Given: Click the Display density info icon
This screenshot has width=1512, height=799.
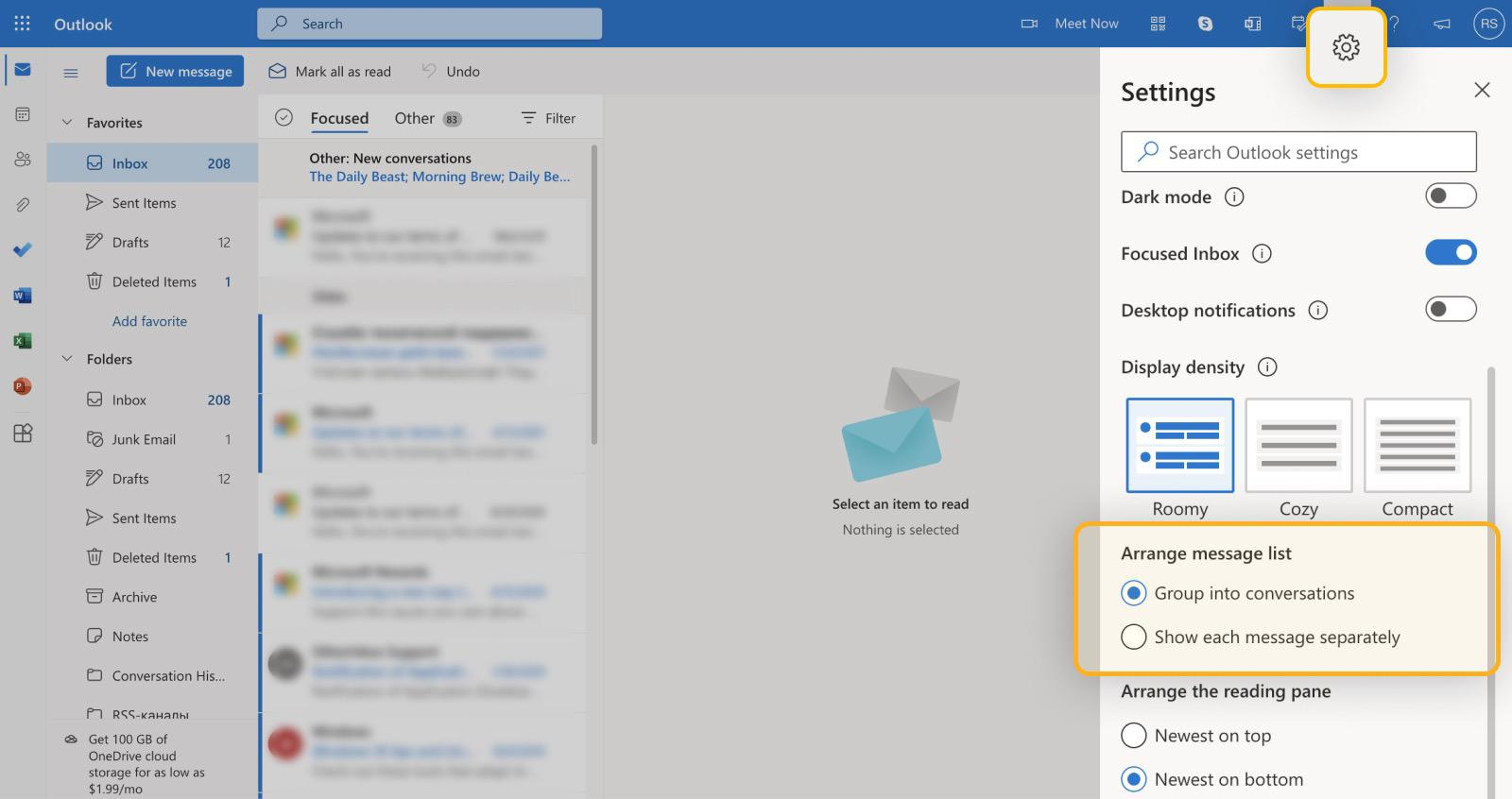Looking at the screenshot, I should (1267, 366).
